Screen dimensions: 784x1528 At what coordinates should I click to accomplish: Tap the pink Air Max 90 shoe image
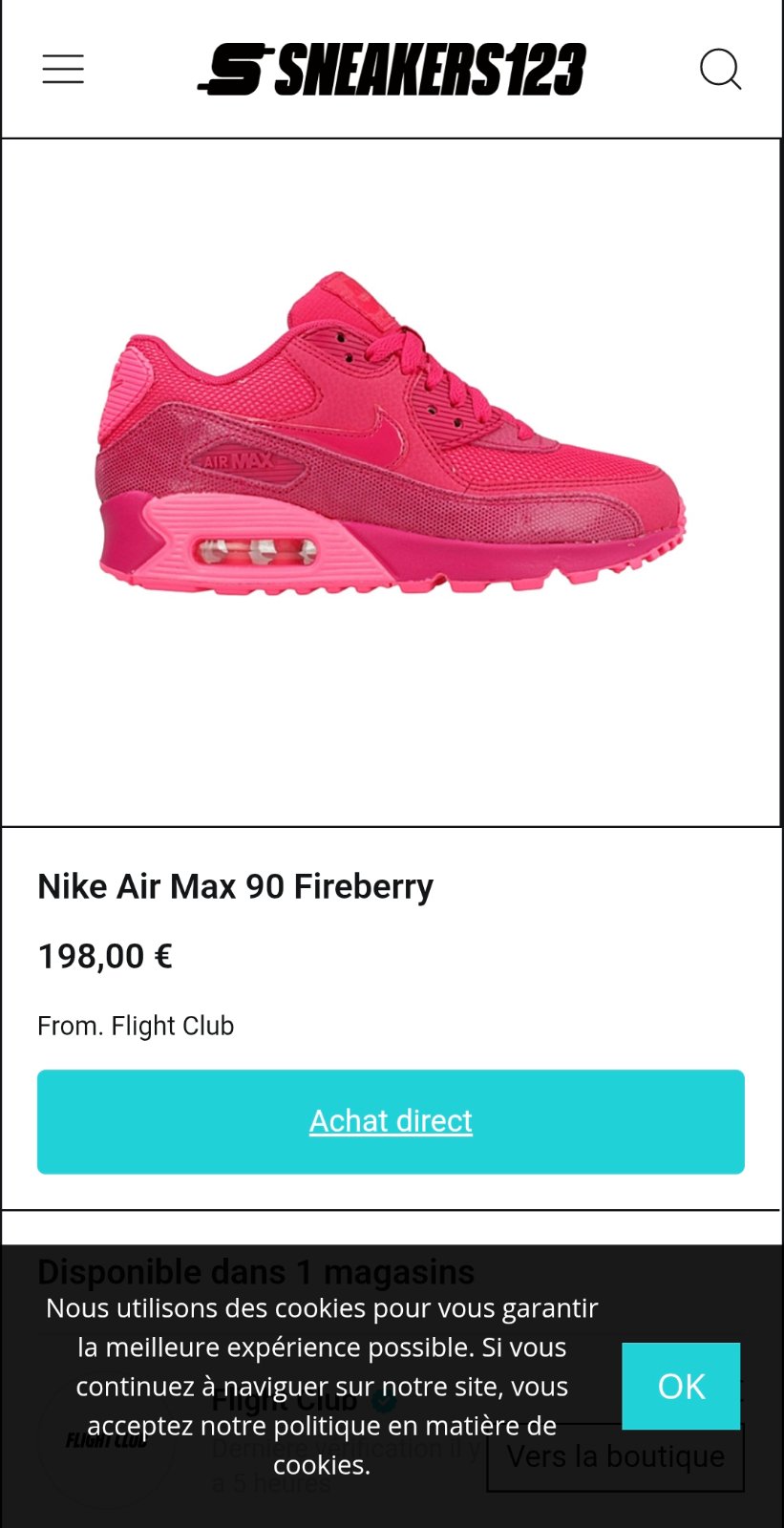click(x=391, y=435)
